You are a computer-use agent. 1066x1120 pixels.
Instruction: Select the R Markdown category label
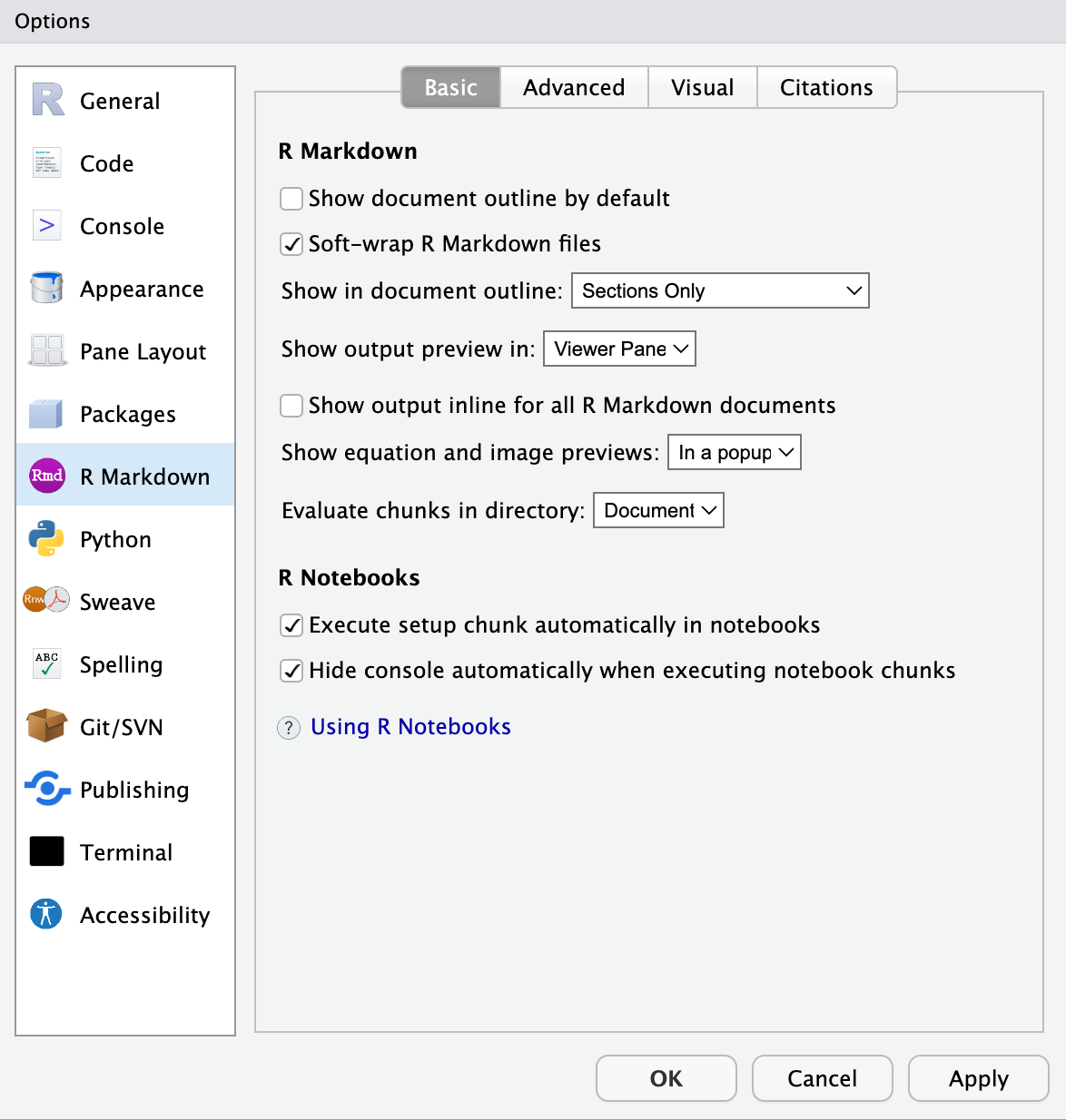click(145, 476)
